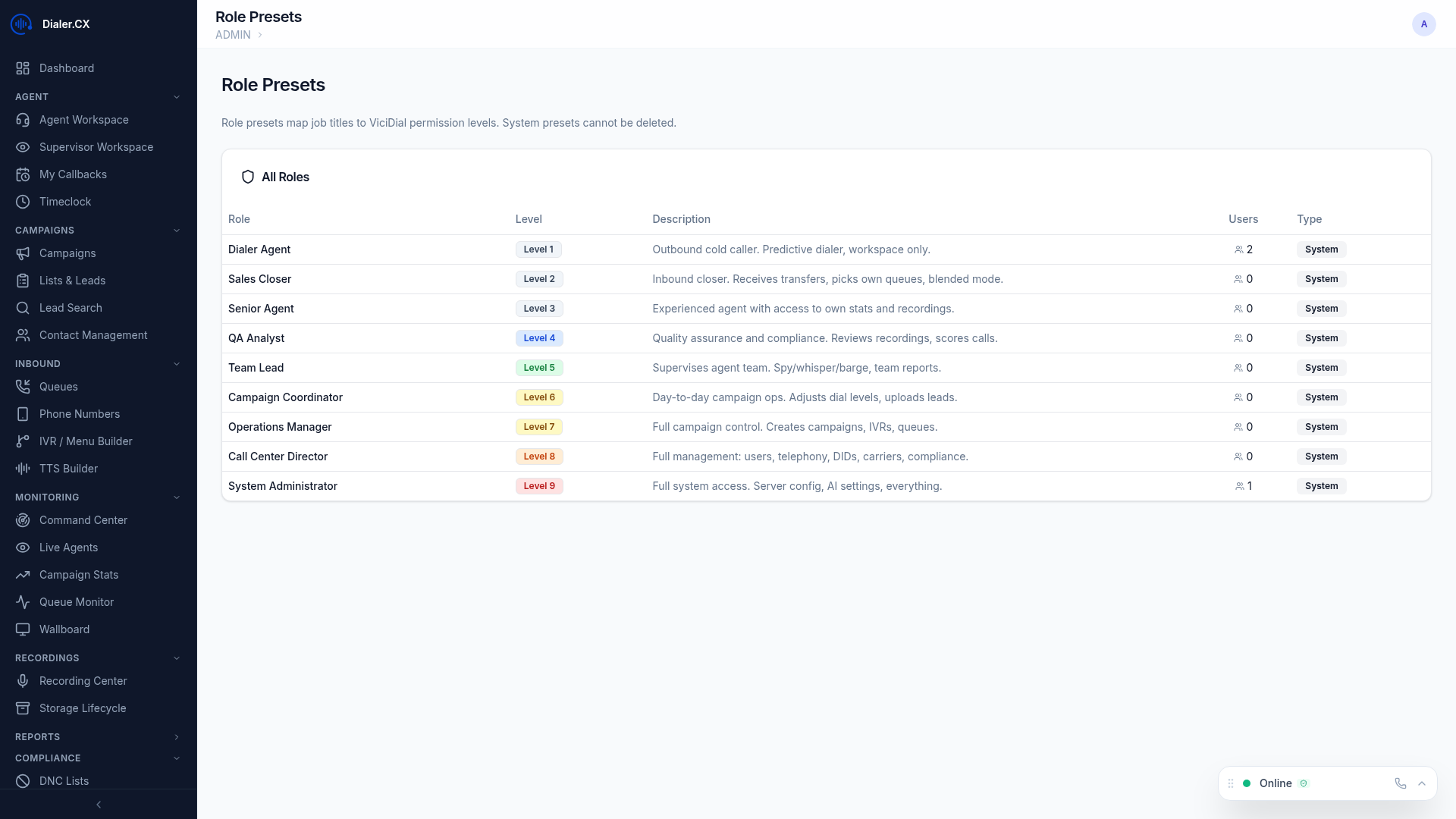Click the phone icon in the Online widget
Viewport: 1456px width, 819px height.
point(1399,783)
